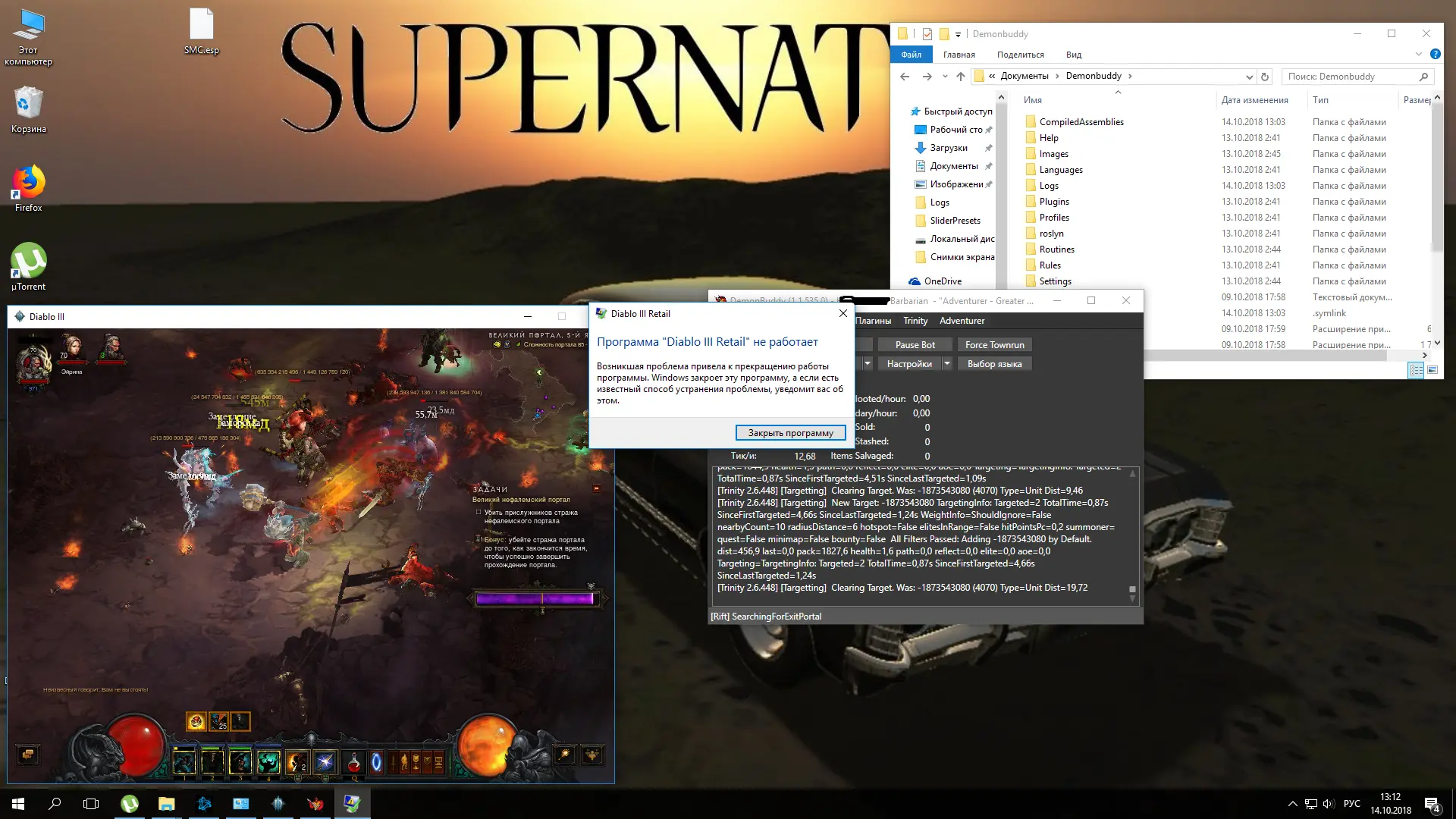
Task: Go up one folder level in Explorer
Action: point(961,77)
